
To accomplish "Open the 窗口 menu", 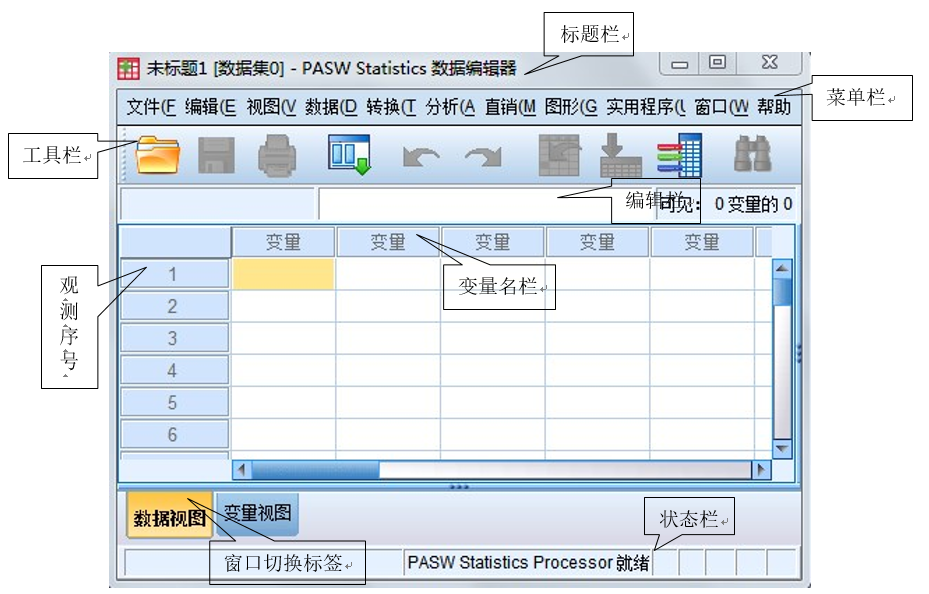I will pyautogui.click(x=722, y=107).
